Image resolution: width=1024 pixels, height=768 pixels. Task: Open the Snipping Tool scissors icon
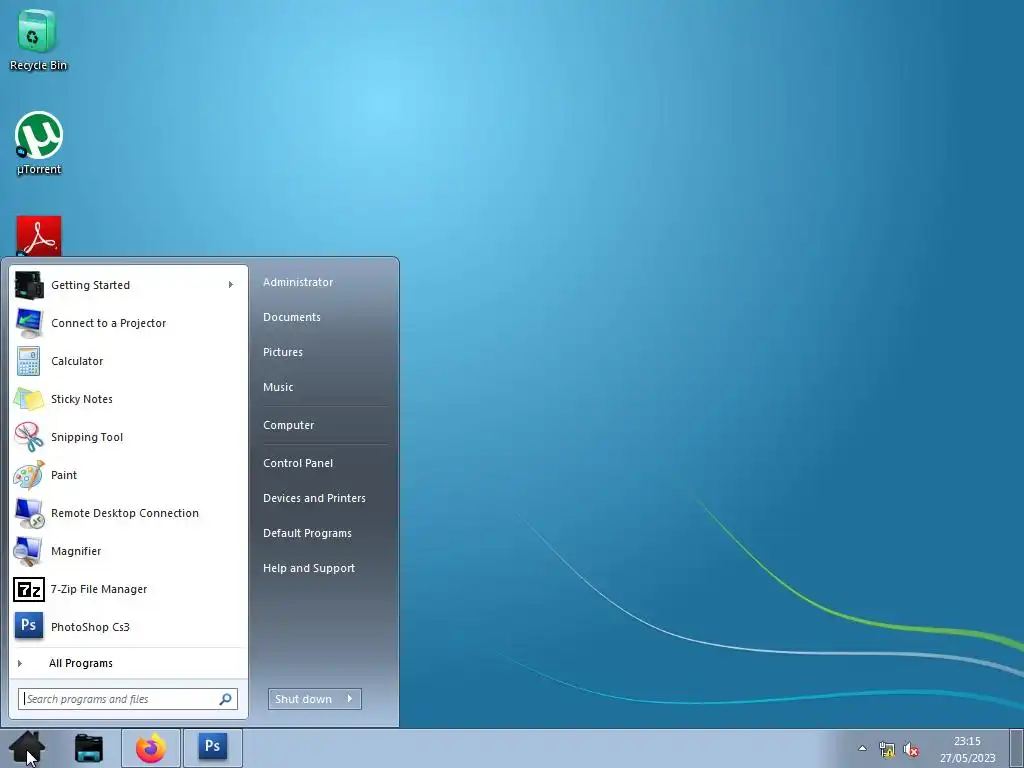pyautogui.click(x=29, y=436)
